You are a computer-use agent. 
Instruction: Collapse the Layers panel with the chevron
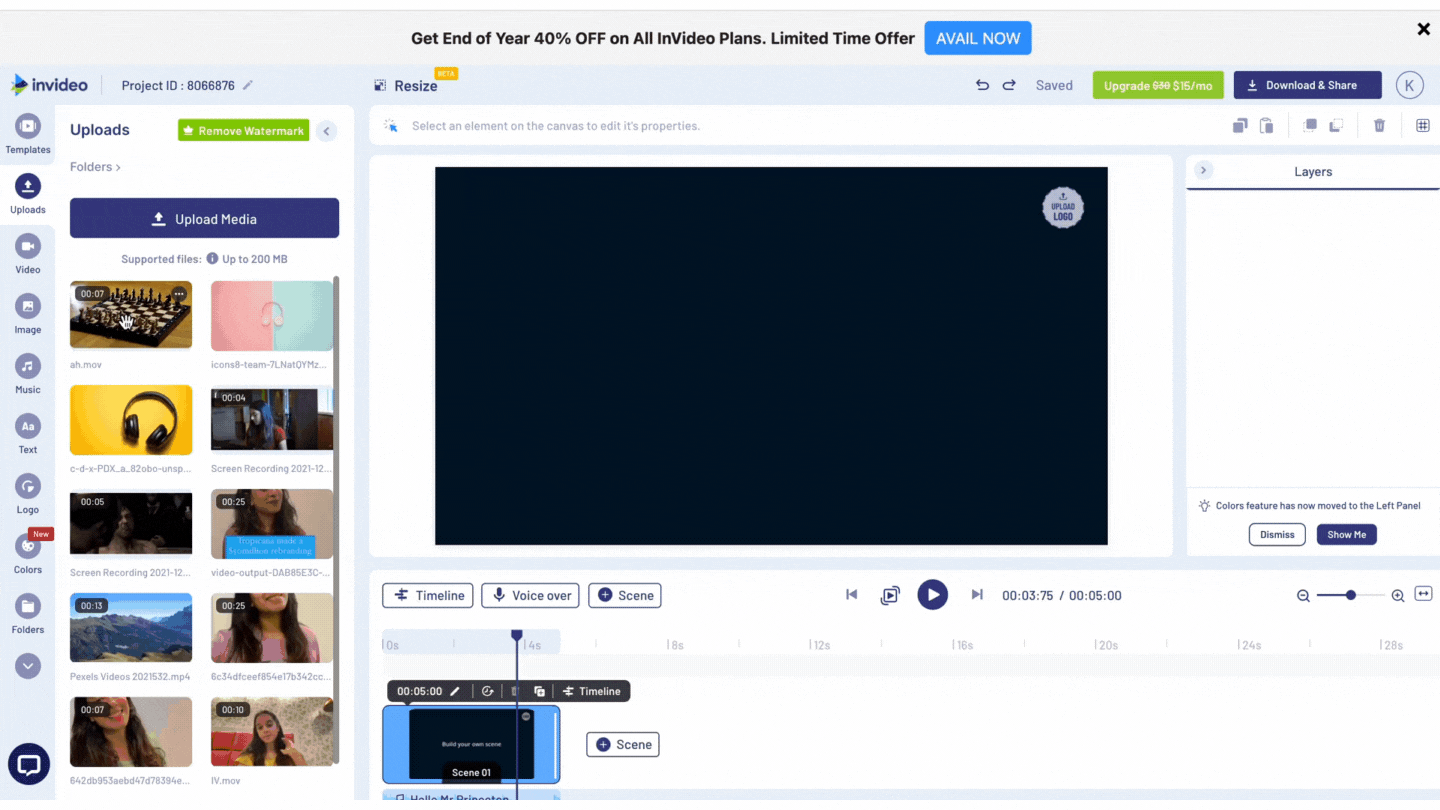[1204, 171]
